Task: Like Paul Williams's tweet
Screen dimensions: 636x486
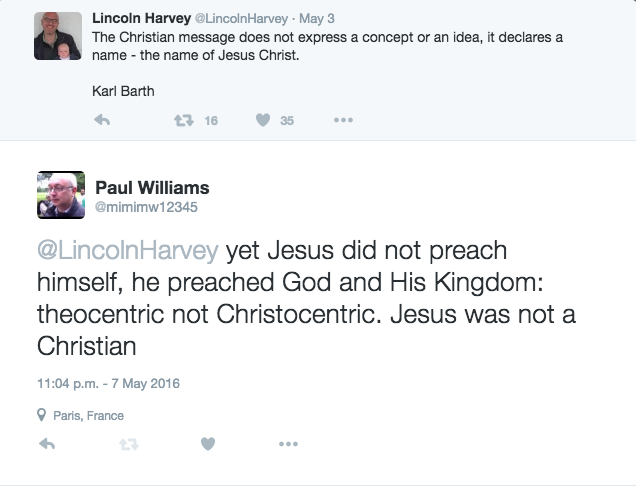Action: tap(208, 444)
